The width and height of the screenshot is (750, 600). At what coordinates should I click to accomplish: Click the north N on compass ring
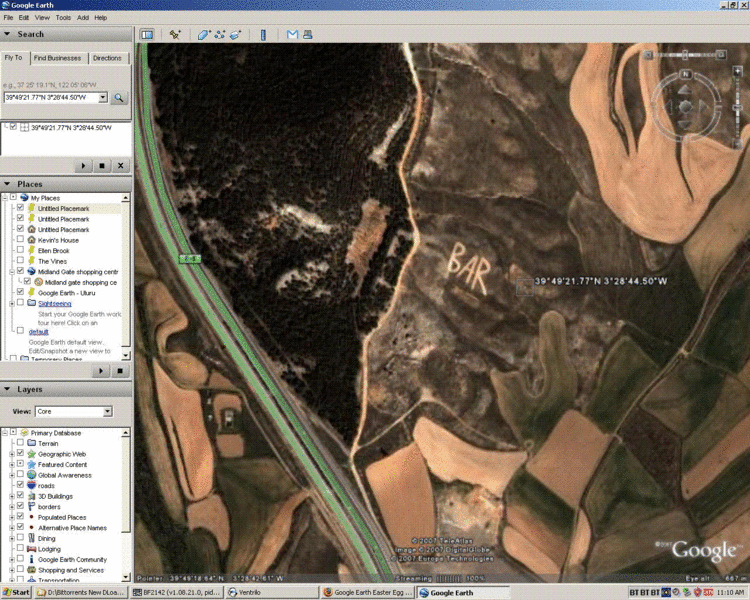pyautogui.click(x=685, y=74)
